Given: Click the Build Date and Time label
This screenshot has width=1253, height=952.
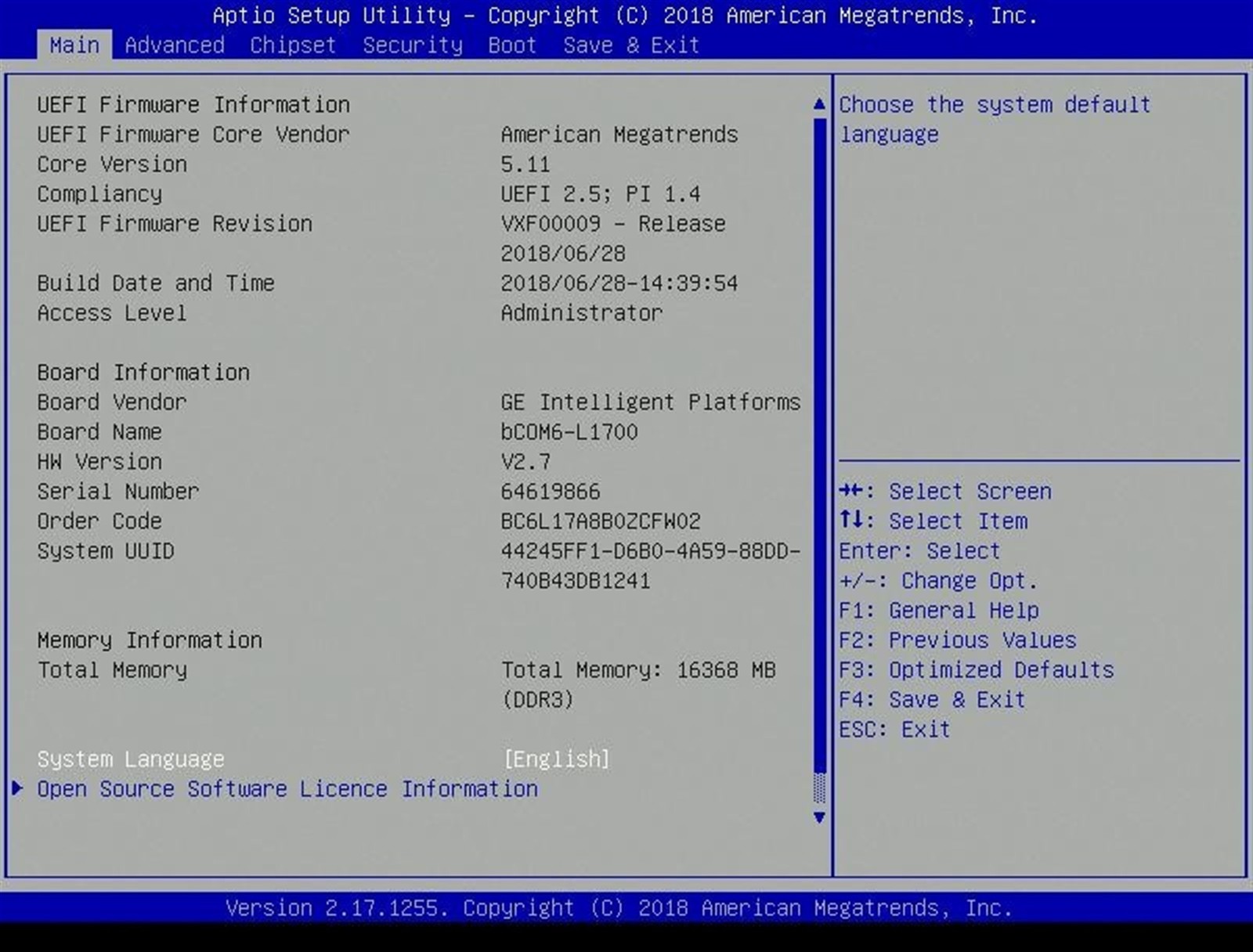Looking at the screenshot, I should tap(156, 283).
